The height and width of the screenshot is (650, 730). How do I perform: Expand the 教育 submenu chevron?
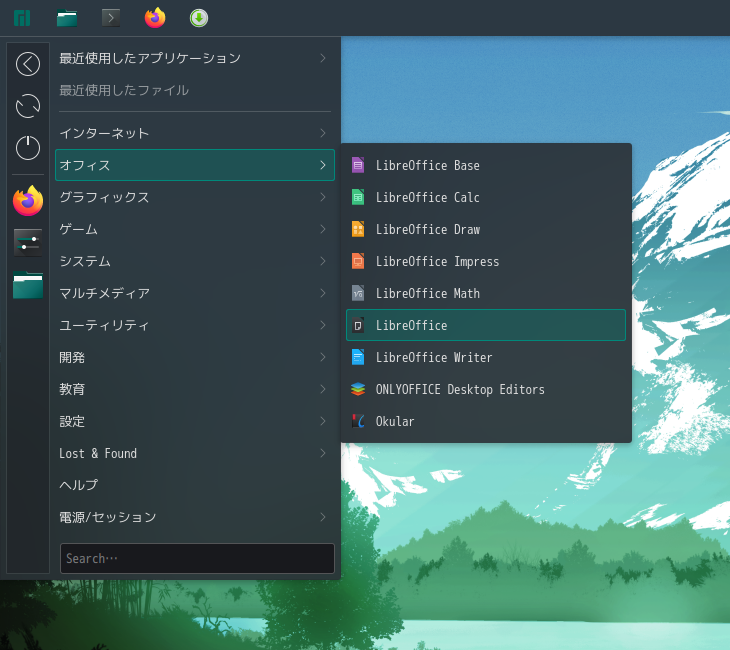(x=323, y=389)
